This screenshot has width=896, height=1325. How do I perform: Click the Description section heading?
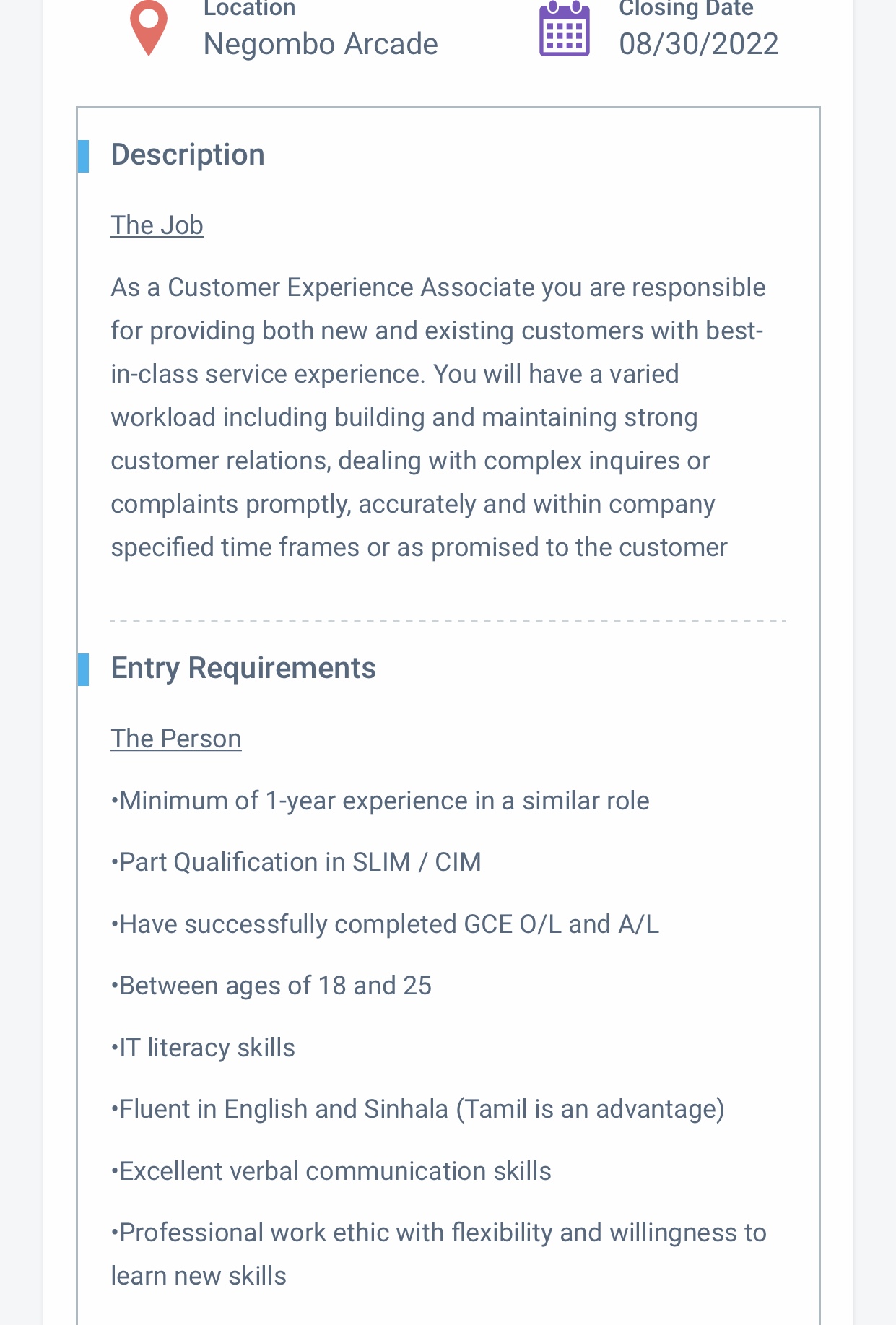188,155
